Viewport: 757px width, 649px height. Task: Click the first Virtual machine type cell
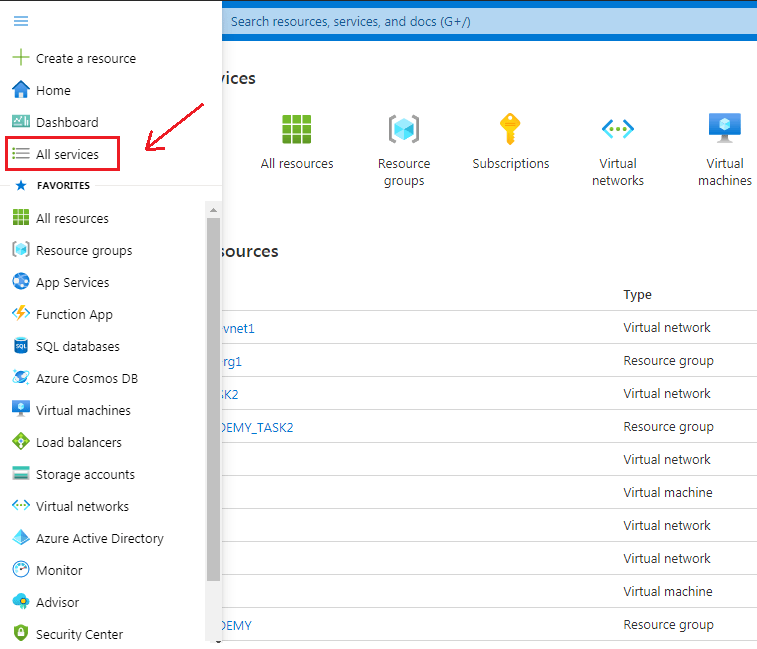(x=668, y=492)
